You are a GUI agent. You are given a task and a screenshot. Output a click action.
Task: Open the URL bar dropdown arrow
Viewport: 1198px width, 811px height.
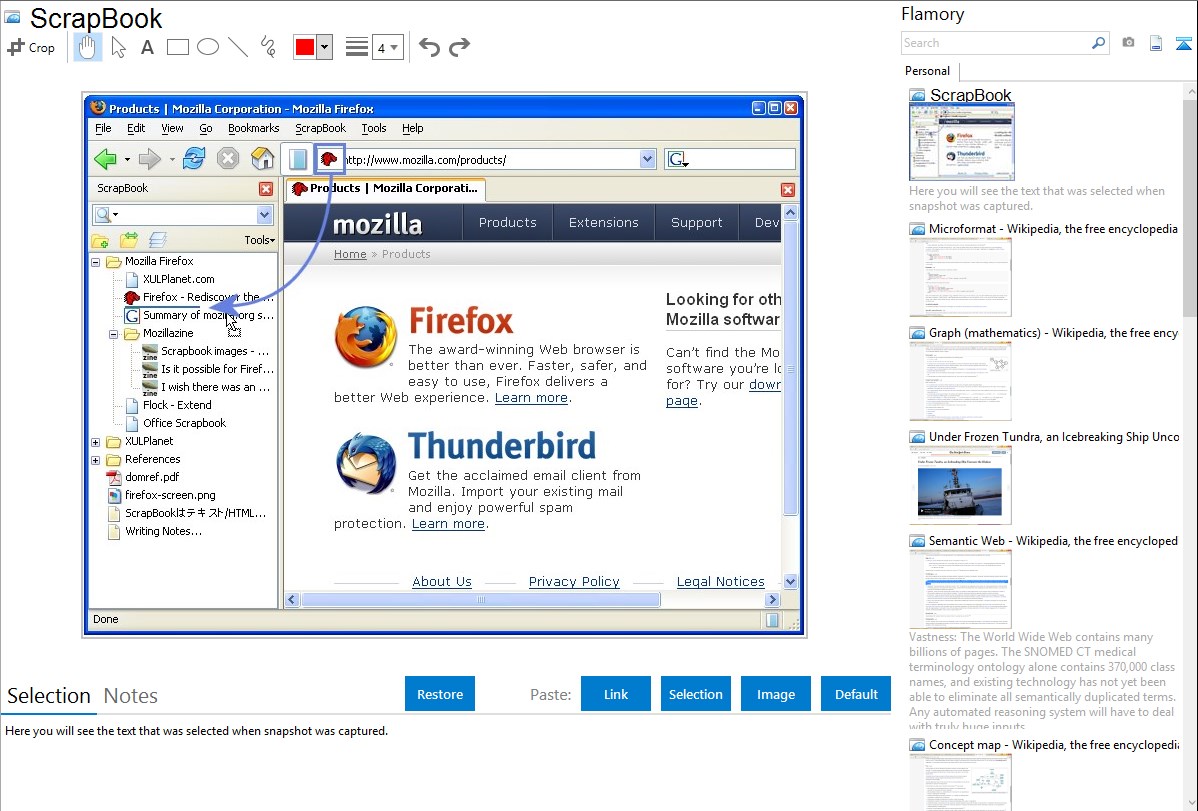point(647,159)
